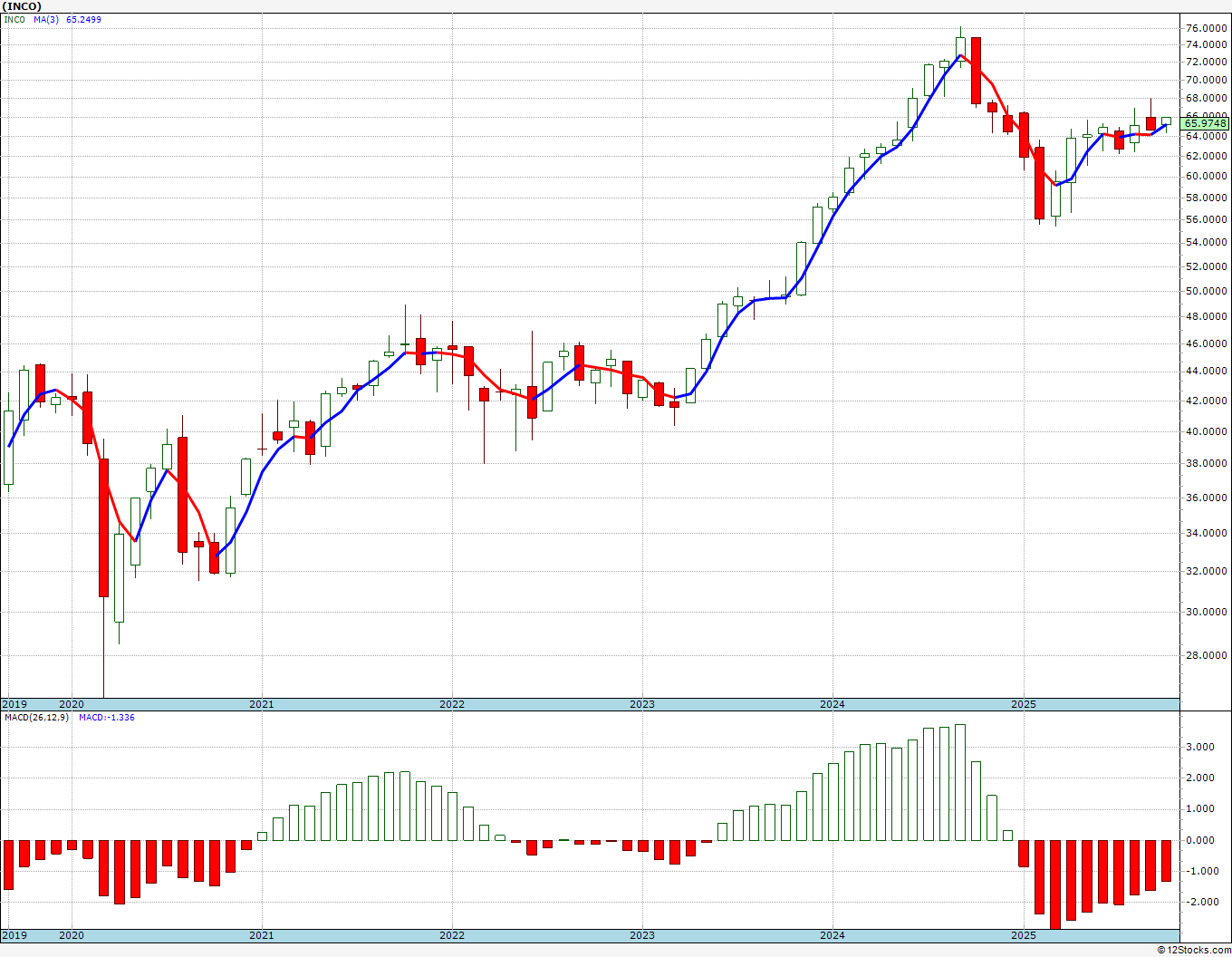This screenshot has height=957, width=1232.
Task: Click 2024 on the MACD panel time axis
Action: [x=833, y=935]
